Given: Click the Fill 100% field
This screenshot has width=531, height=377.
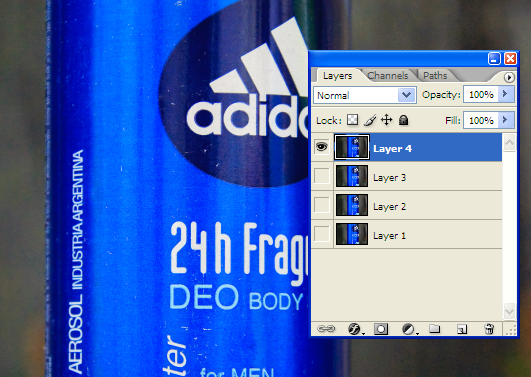Looking at the screenshot, I should click(x=481, y=120).
